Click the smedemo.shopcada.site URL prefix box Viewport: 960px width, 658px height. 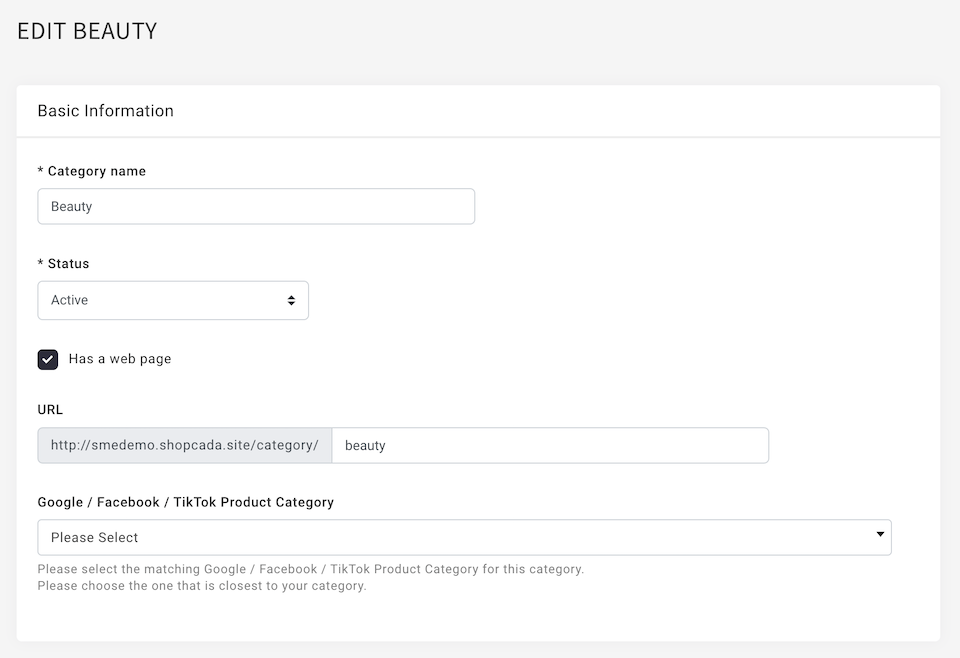[184, 446]
